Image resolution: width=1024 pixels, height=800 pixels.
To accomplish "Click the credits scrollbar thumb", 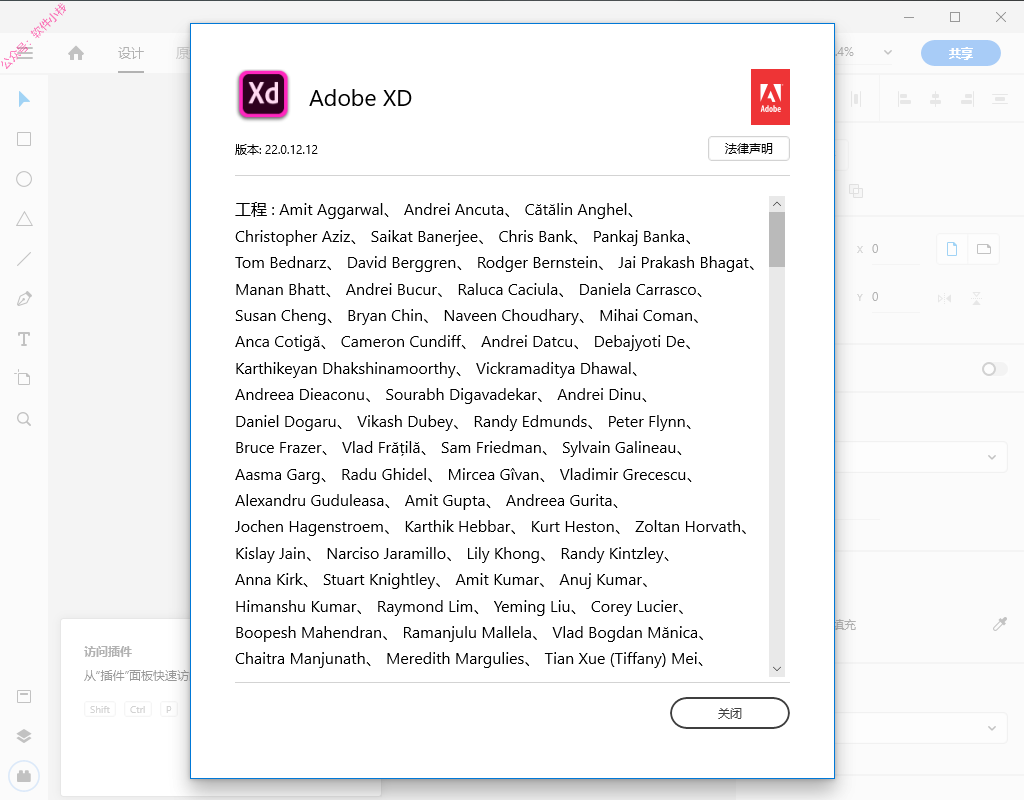I will click(x=777, y=240).
